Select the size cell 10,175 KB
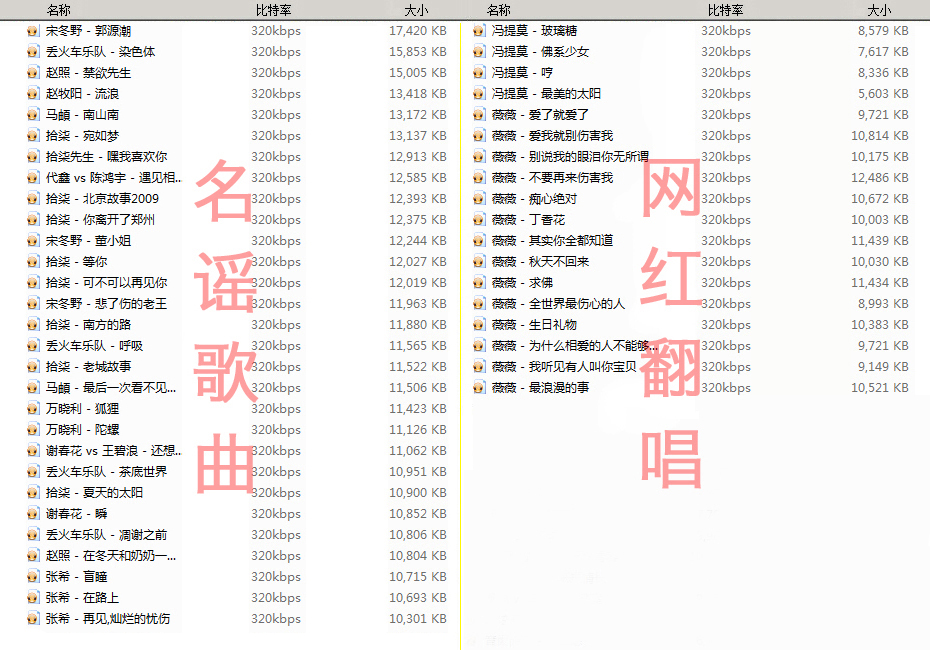Viewport: 930px width, 650px height. (x=880, y=157)
